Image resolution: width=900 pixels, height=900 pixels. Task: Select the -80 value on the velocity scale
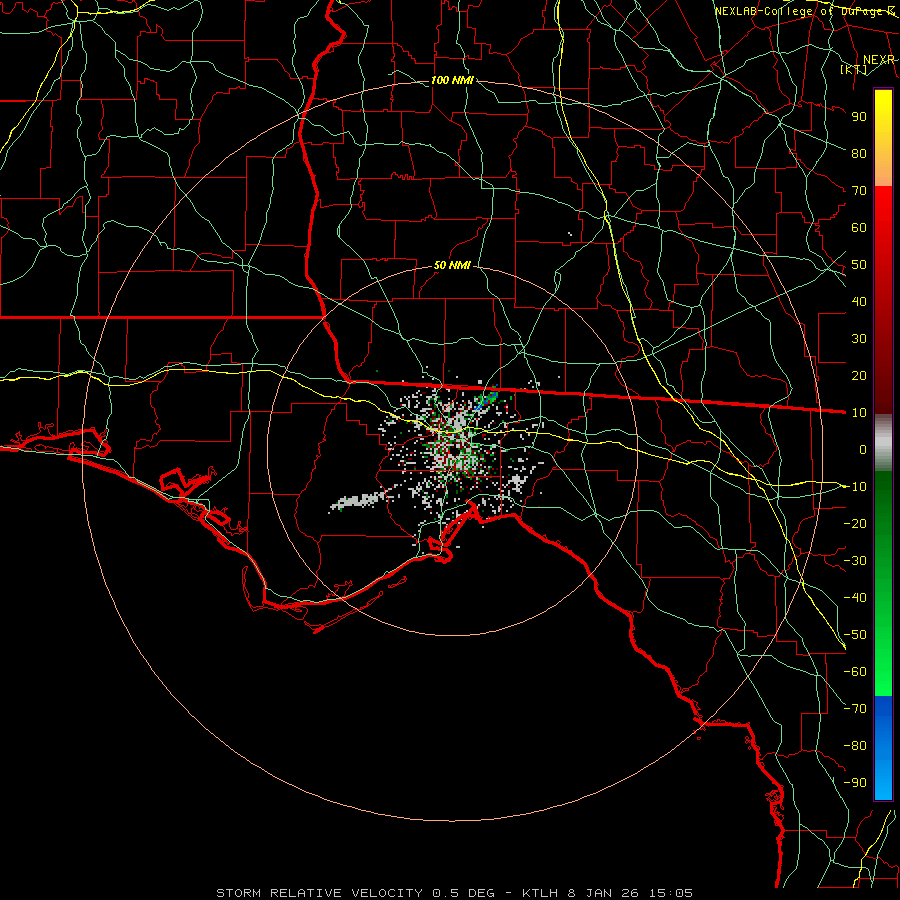855,746
